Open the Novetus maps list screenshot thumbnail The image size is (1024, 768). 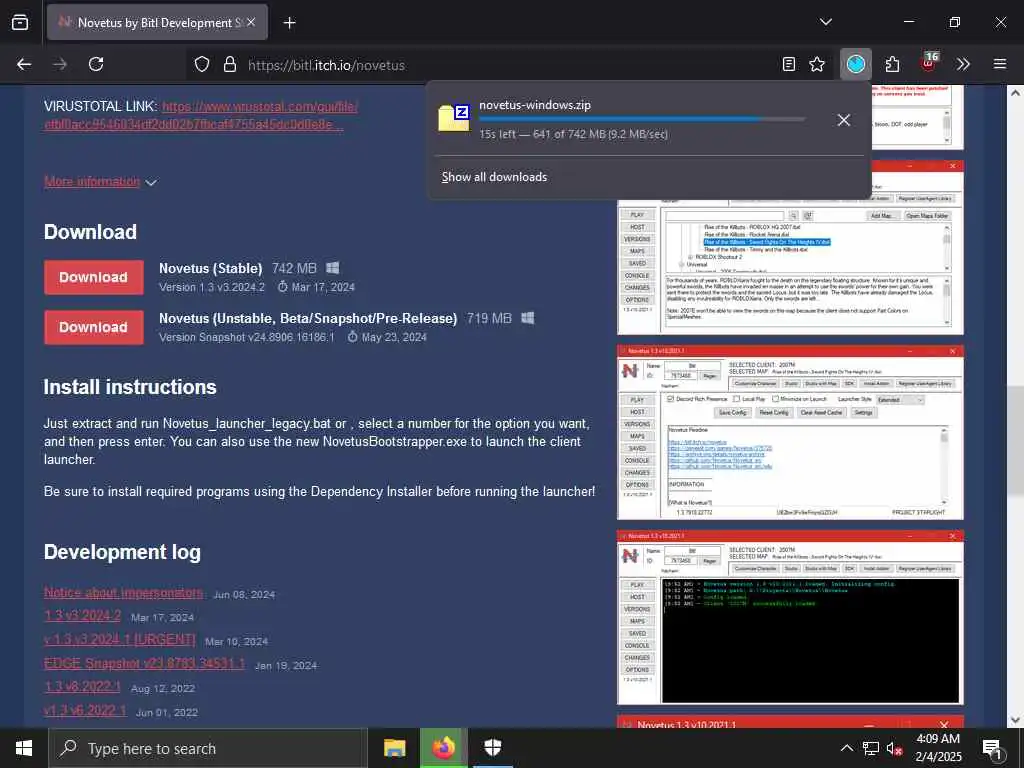click(790, 248)
